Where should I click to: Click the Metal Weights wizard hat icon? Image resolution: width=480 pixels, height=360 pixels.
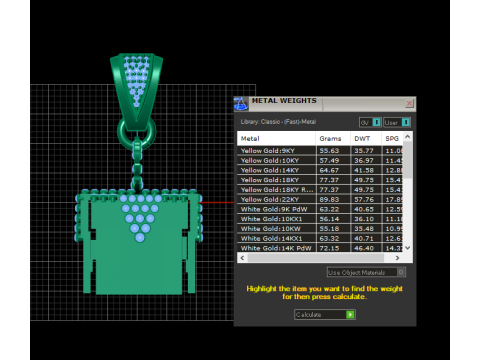pyautogui.click(x=241, y=104)
